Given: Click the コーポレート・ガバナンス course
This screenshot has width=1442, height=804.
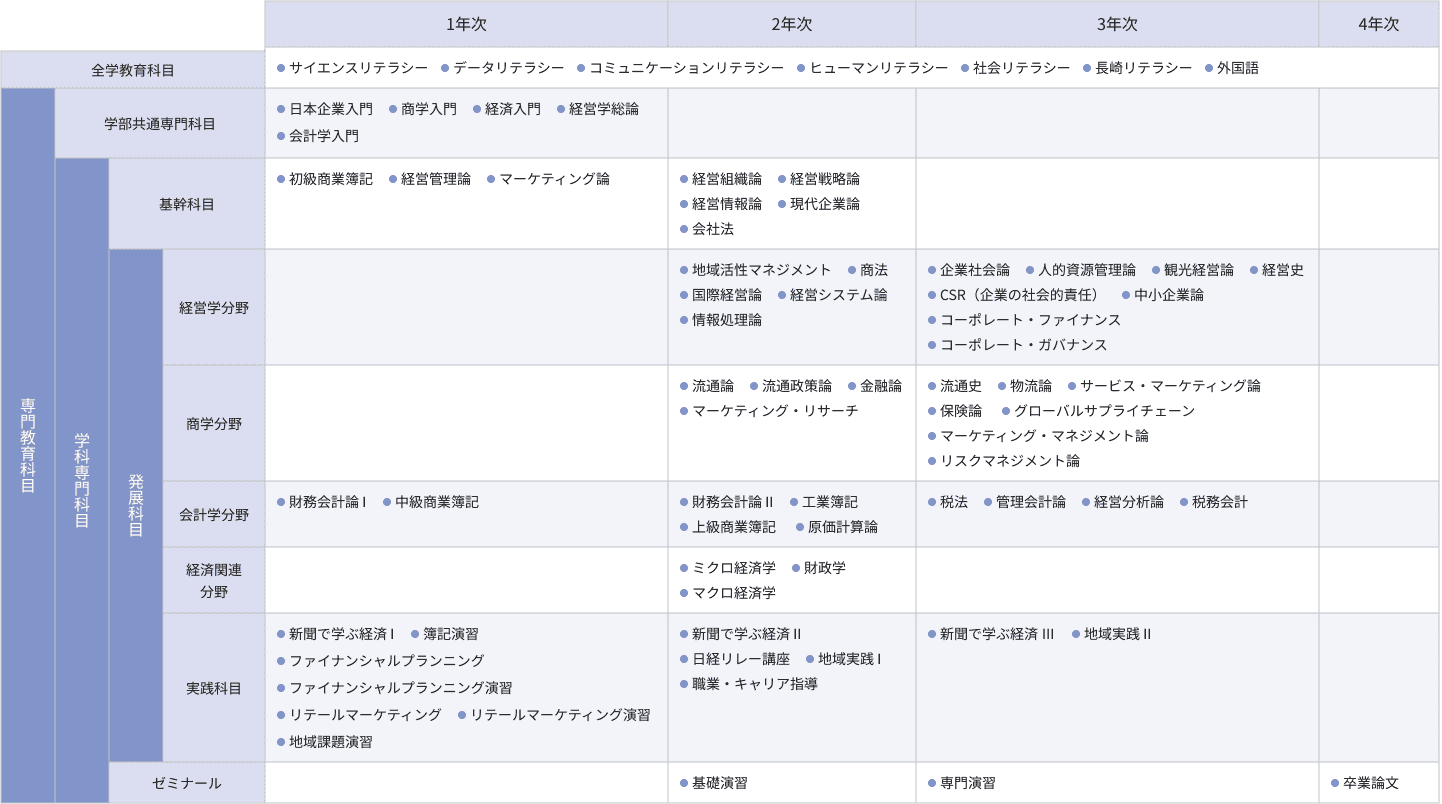Looking at the screenshot, I should (x=1017, y=345).
